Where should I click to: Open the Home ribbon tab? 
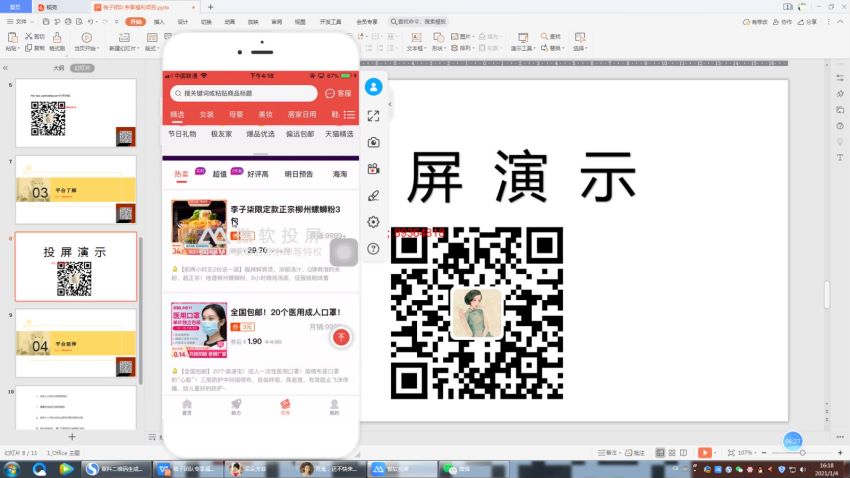click(x=136, y=22)
